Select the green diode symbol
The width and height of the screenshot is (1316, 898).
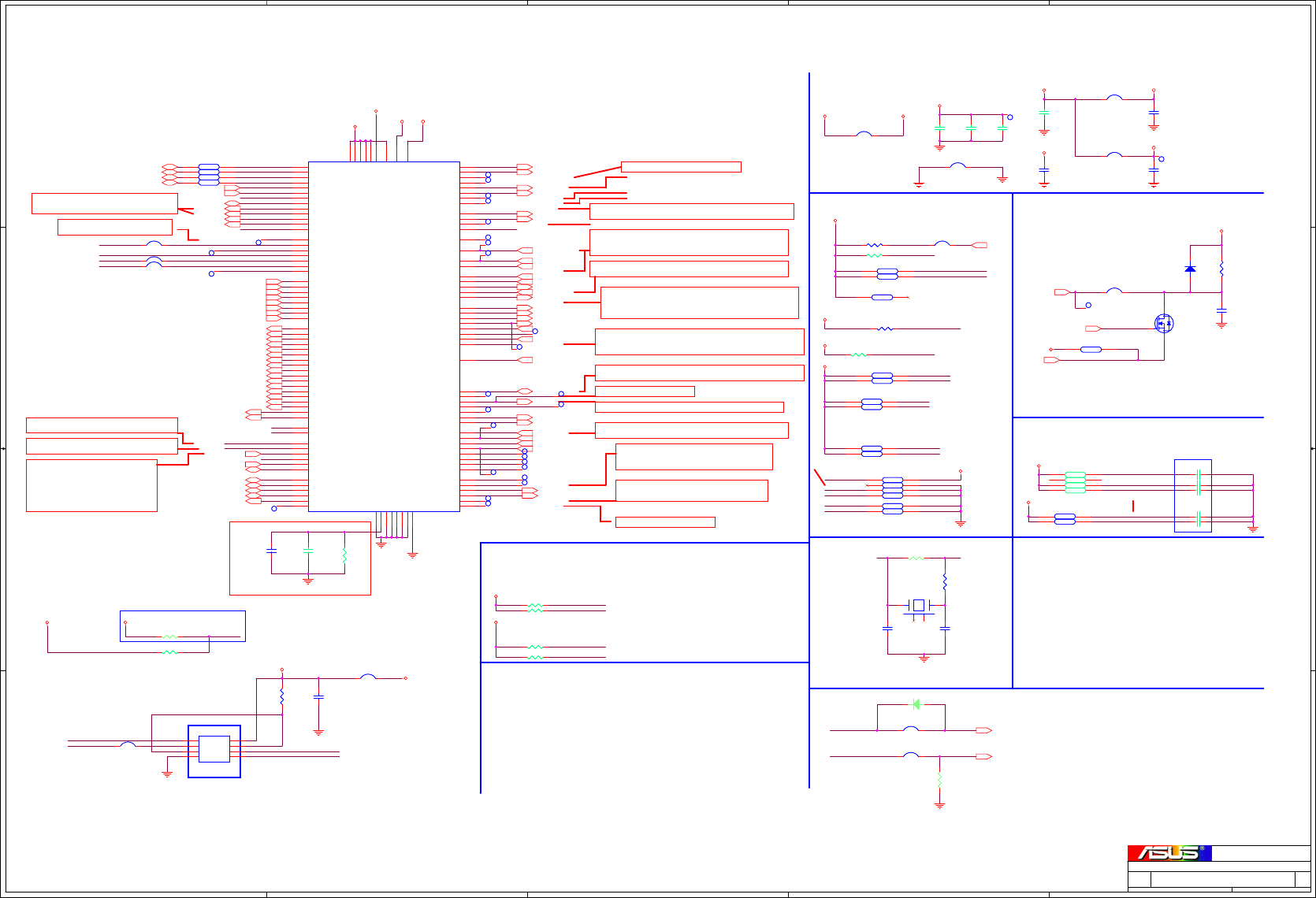pos(916,704)
